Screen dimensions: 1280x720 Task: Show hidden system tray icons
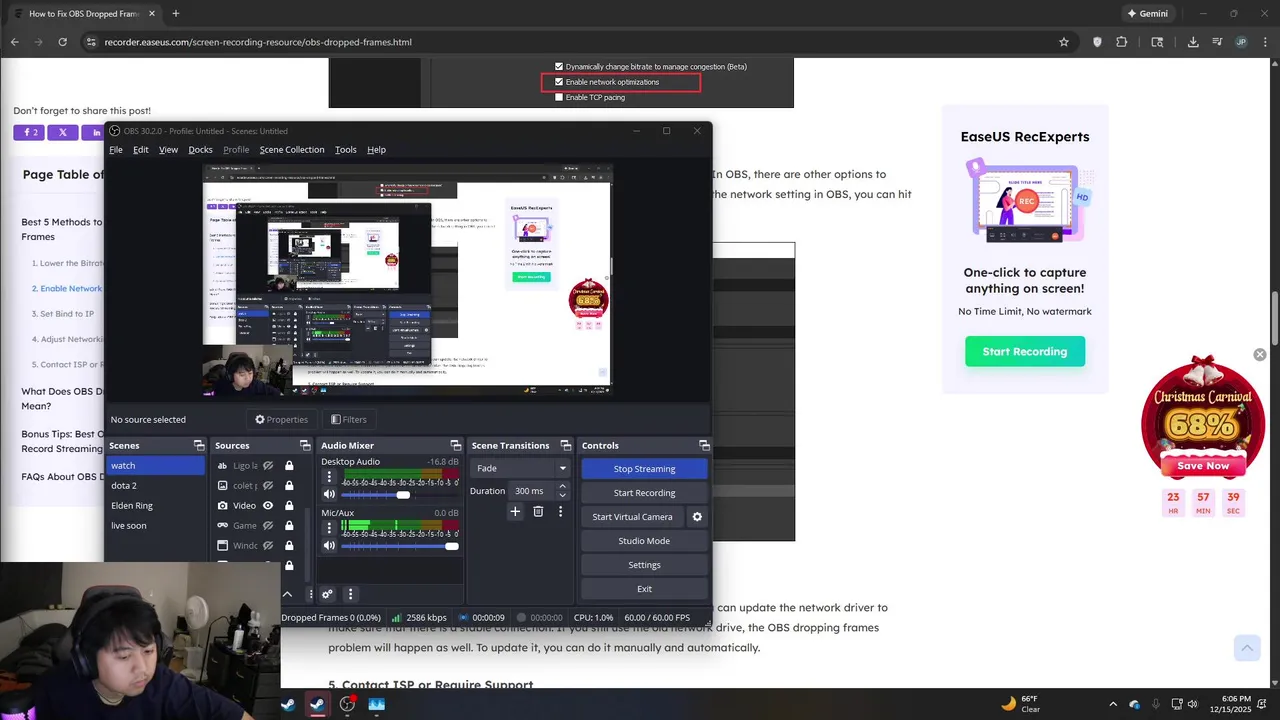pyautogui.click(x=1113, y=704)
